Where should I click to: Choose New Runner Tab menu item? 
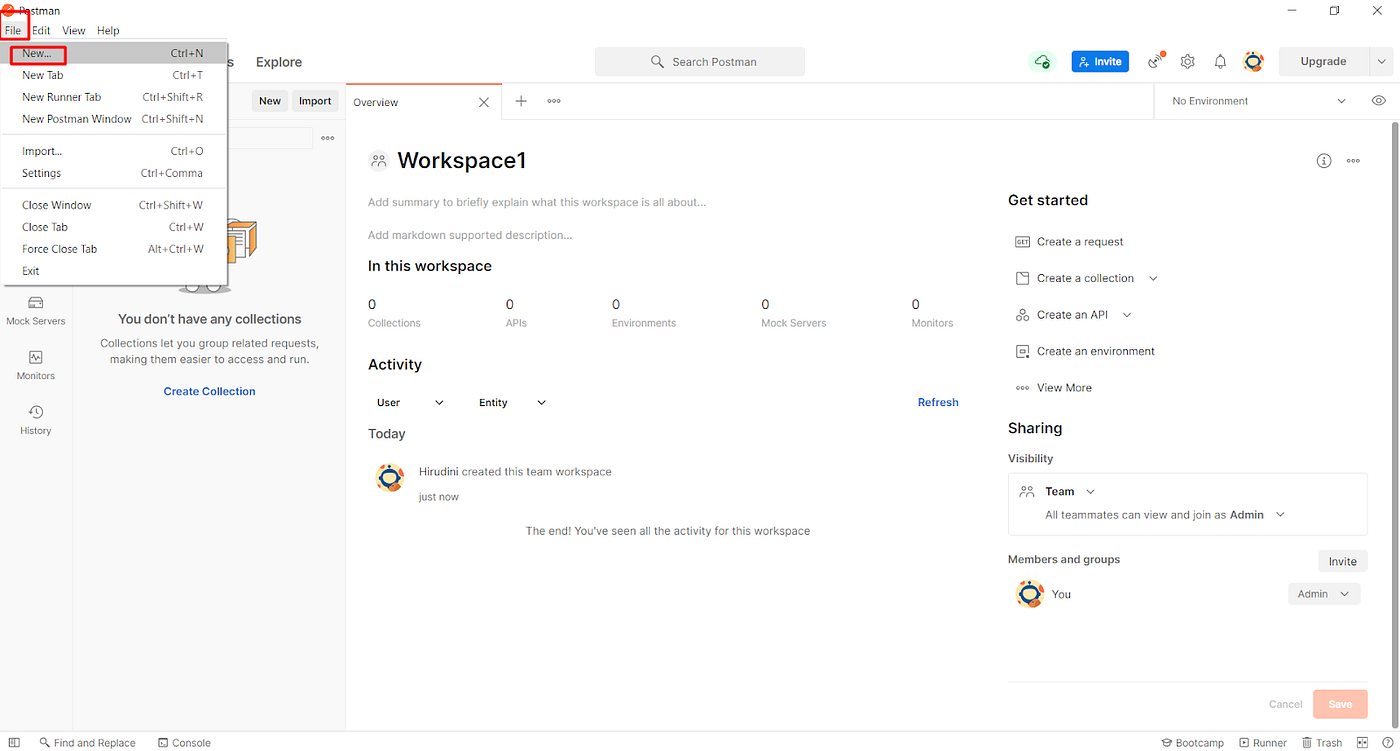coord(114,97)
